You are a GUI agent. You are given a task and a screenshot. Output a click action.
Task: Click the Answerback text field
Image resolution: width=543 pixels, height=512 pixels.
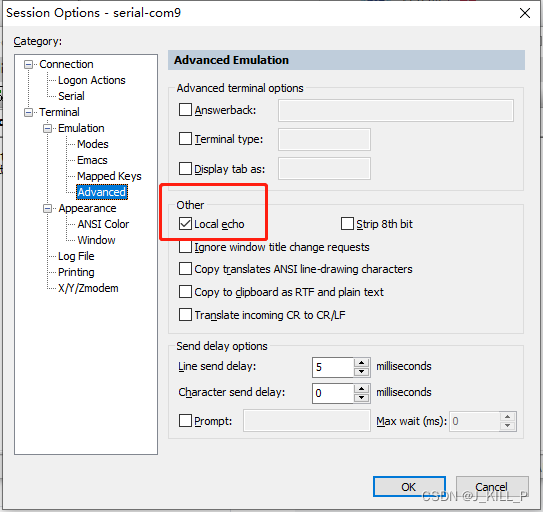[x=396, y=111]
